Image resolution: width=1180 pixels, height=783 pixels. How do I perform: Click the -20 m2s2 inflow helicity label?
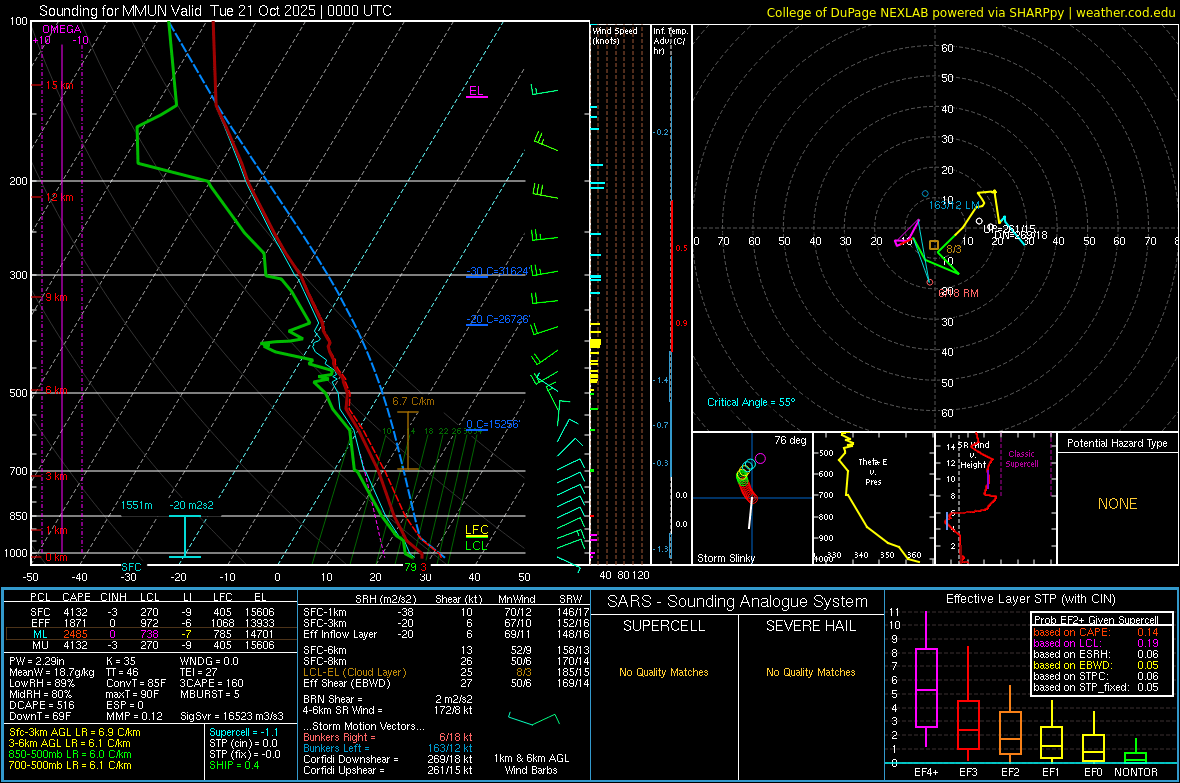coord(191,505)
